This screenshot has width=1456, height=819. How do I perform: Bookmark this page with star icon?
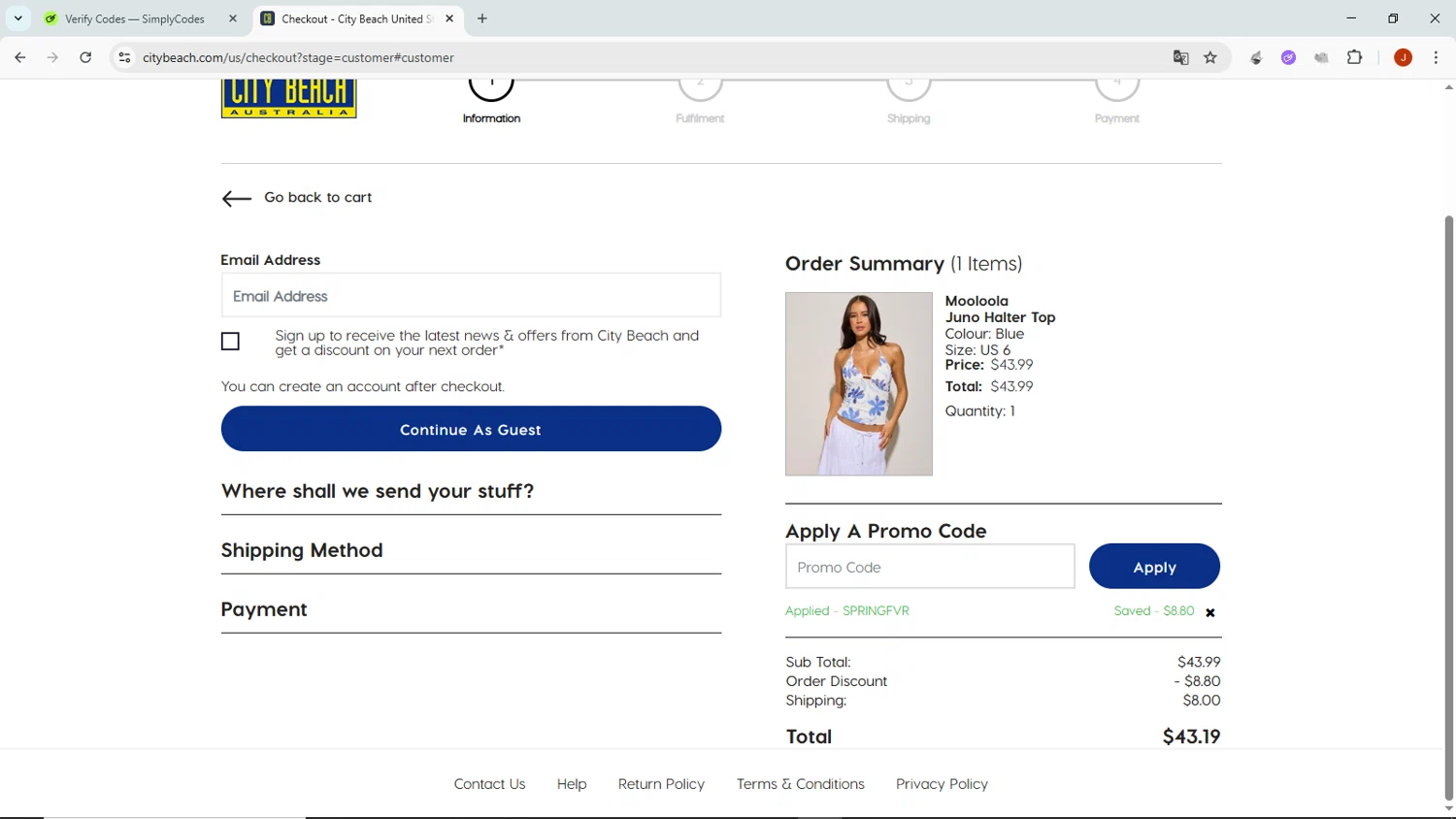click(1210, 57)
